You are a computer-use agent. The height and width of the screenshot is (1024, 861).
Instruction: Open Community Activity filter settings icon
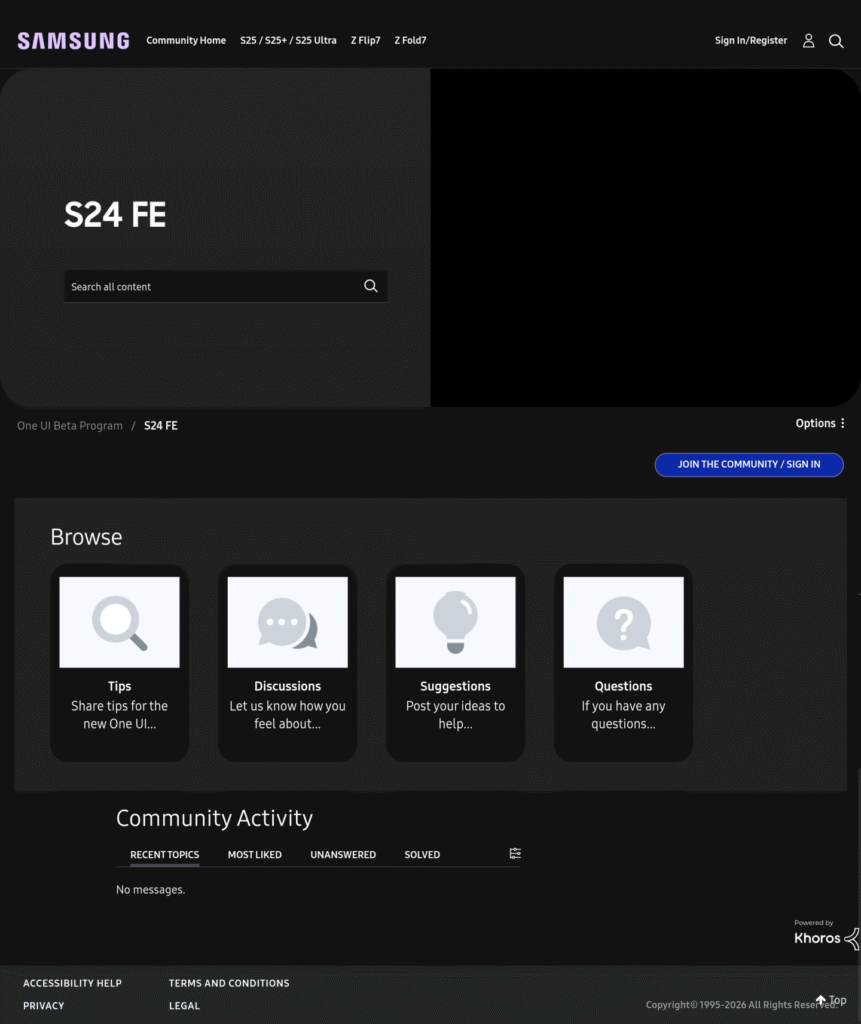point(515,854)
